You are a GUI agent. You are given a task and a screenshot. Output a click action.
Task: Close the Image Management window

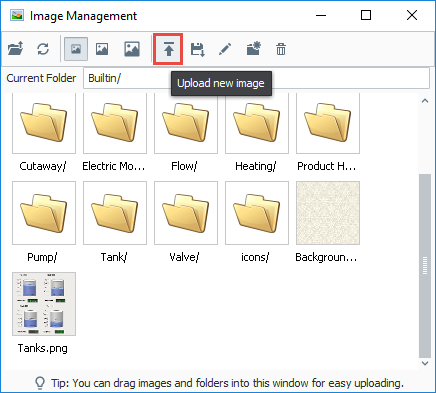pos(412,15)
